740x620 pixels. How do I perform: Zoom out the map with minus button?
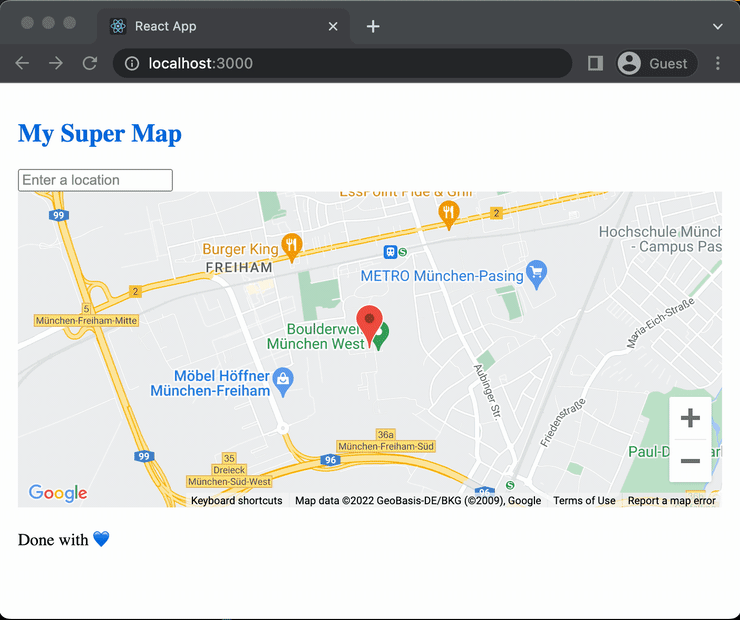pyautogui.click(x=689, y=461)
